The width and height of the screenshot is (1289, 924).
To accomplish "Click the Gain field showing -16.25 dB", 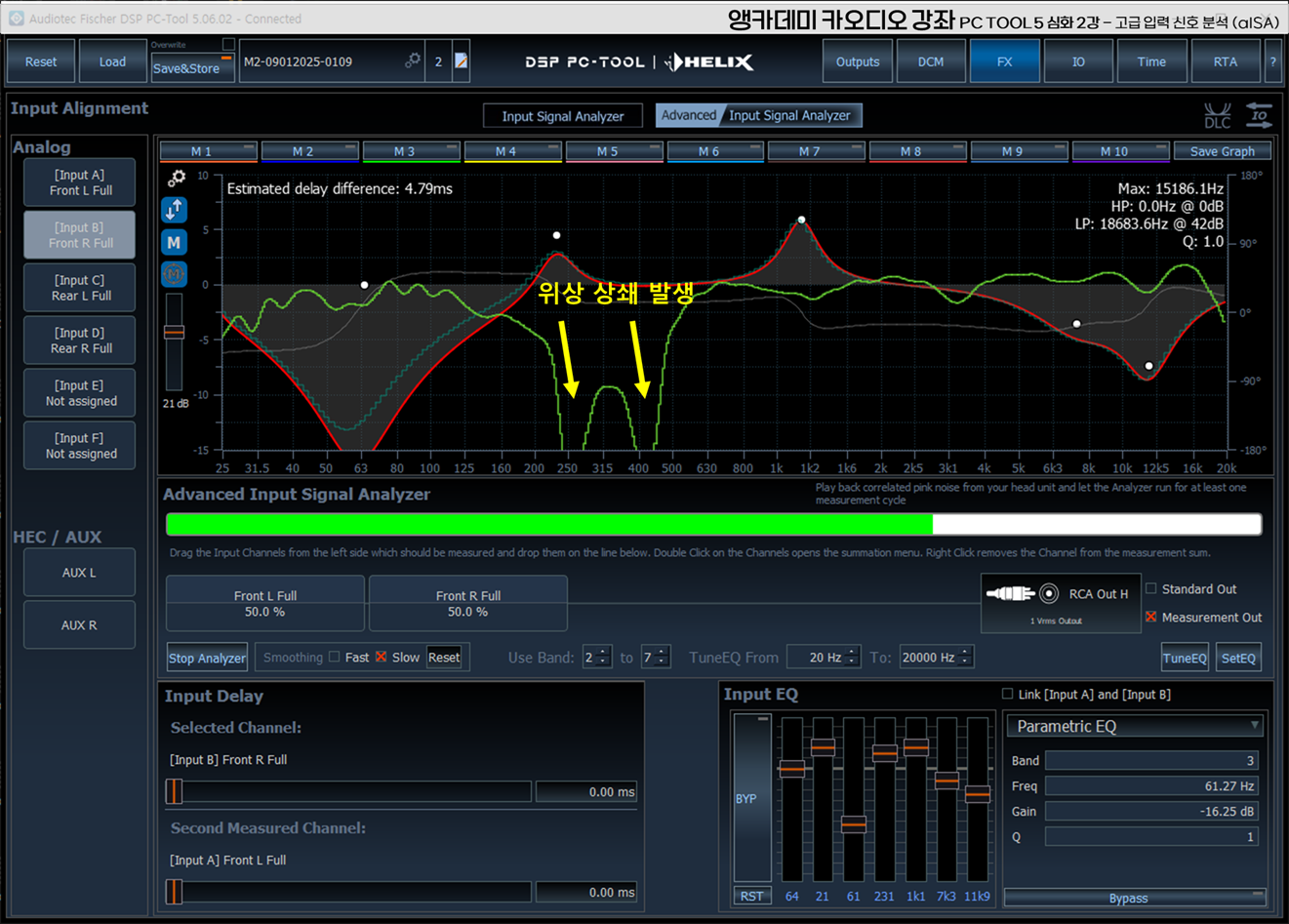I will click(x=1151, y=811).
